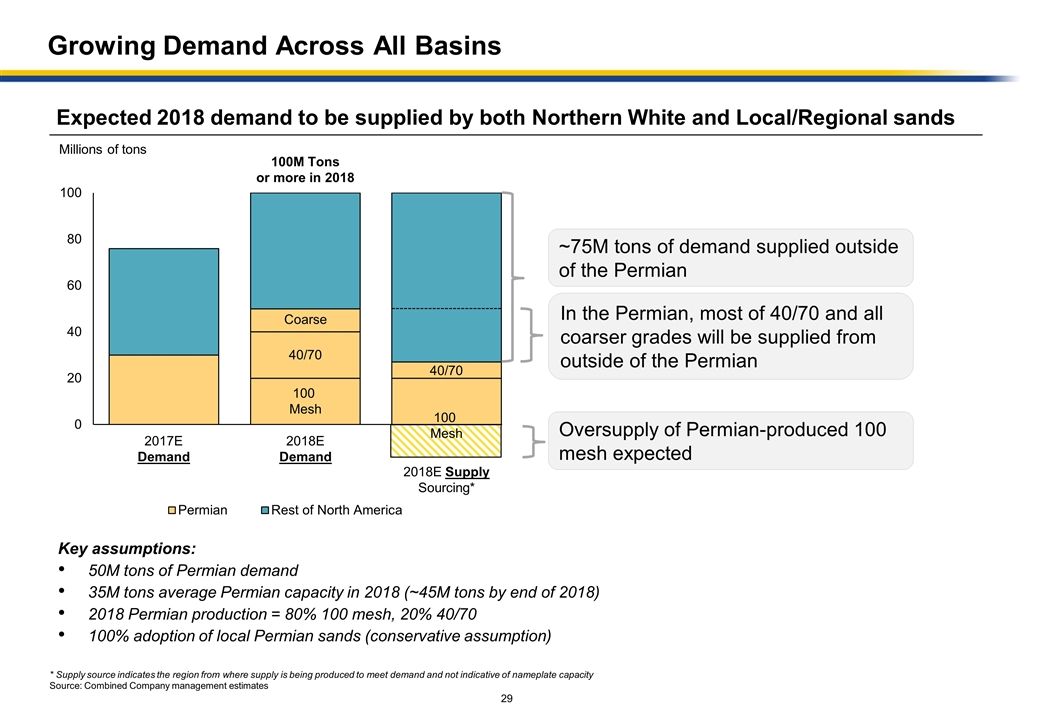
Task: Select the Coarse segment in 2018E Demand bar
Action: (305, 320)
